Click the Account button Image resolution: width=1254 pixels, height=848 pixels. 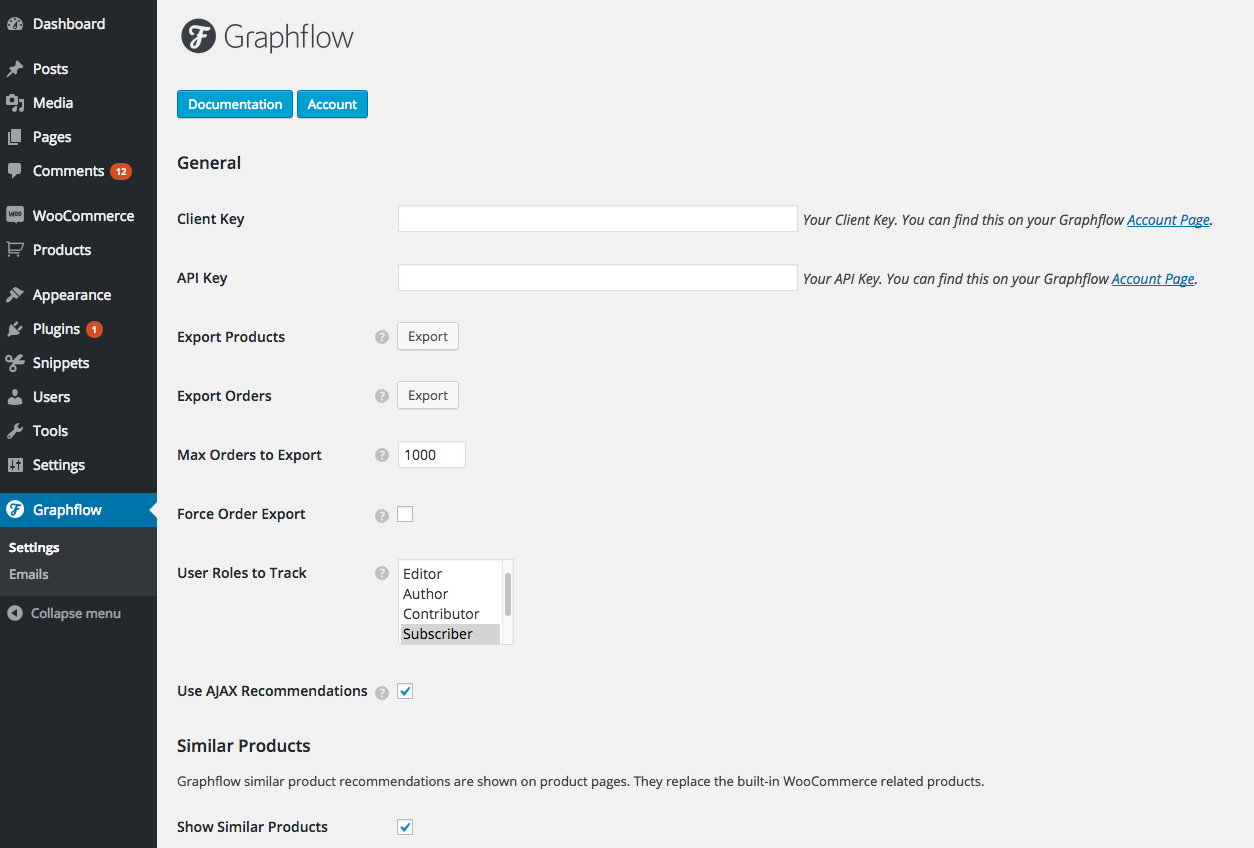coord(332,104)
